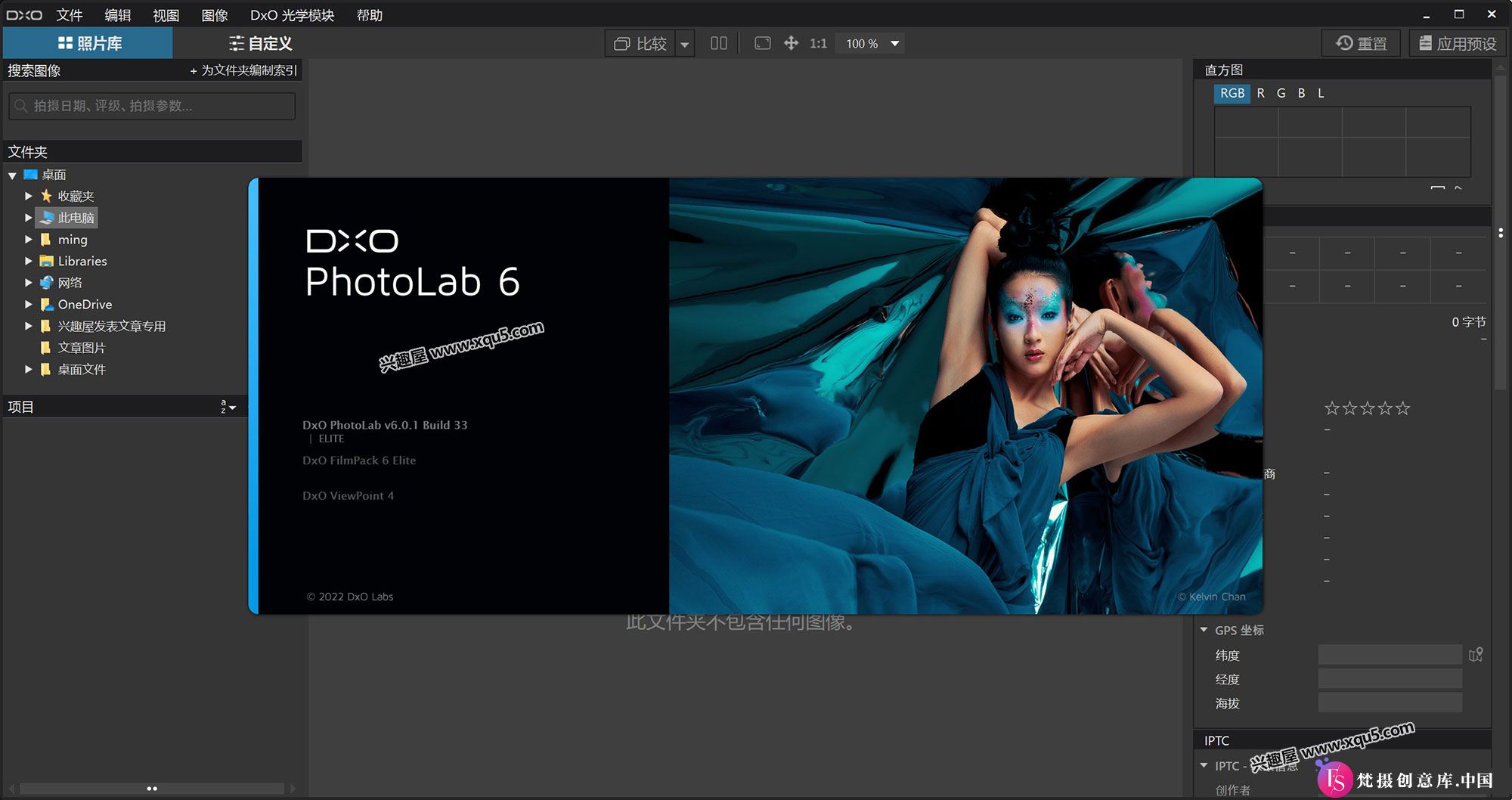Viewport: 1512px width, 800px height.
Task: Expand the ming folder arrow
Action: [x=28, y=239]
